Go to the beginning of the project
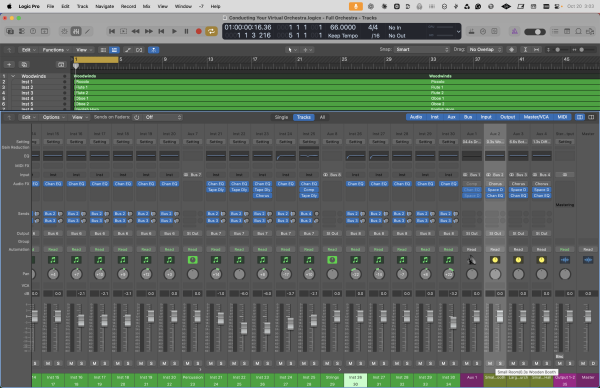Screen dimensions: 600x388 [x=112, y=31]
